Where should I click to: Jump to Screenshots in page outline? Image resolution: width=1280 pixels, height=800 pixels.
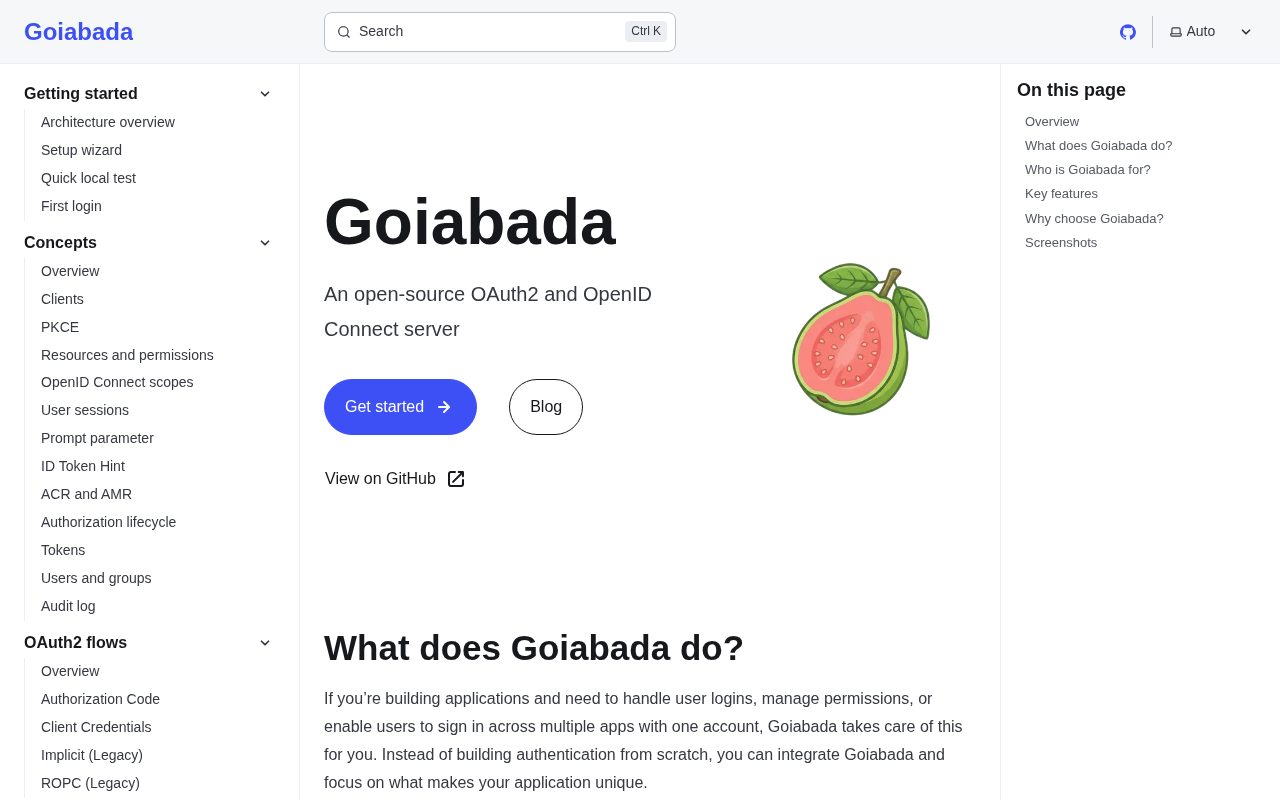tap(1061, 243)
